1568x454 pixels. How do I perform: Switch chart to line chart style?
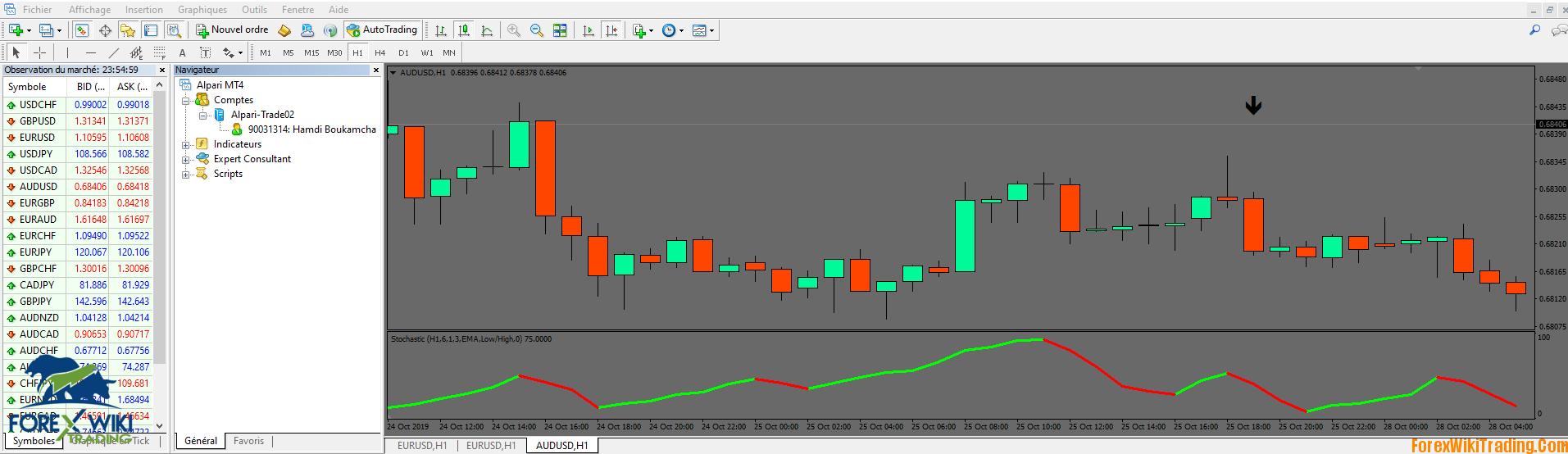(x=487, y=30)
